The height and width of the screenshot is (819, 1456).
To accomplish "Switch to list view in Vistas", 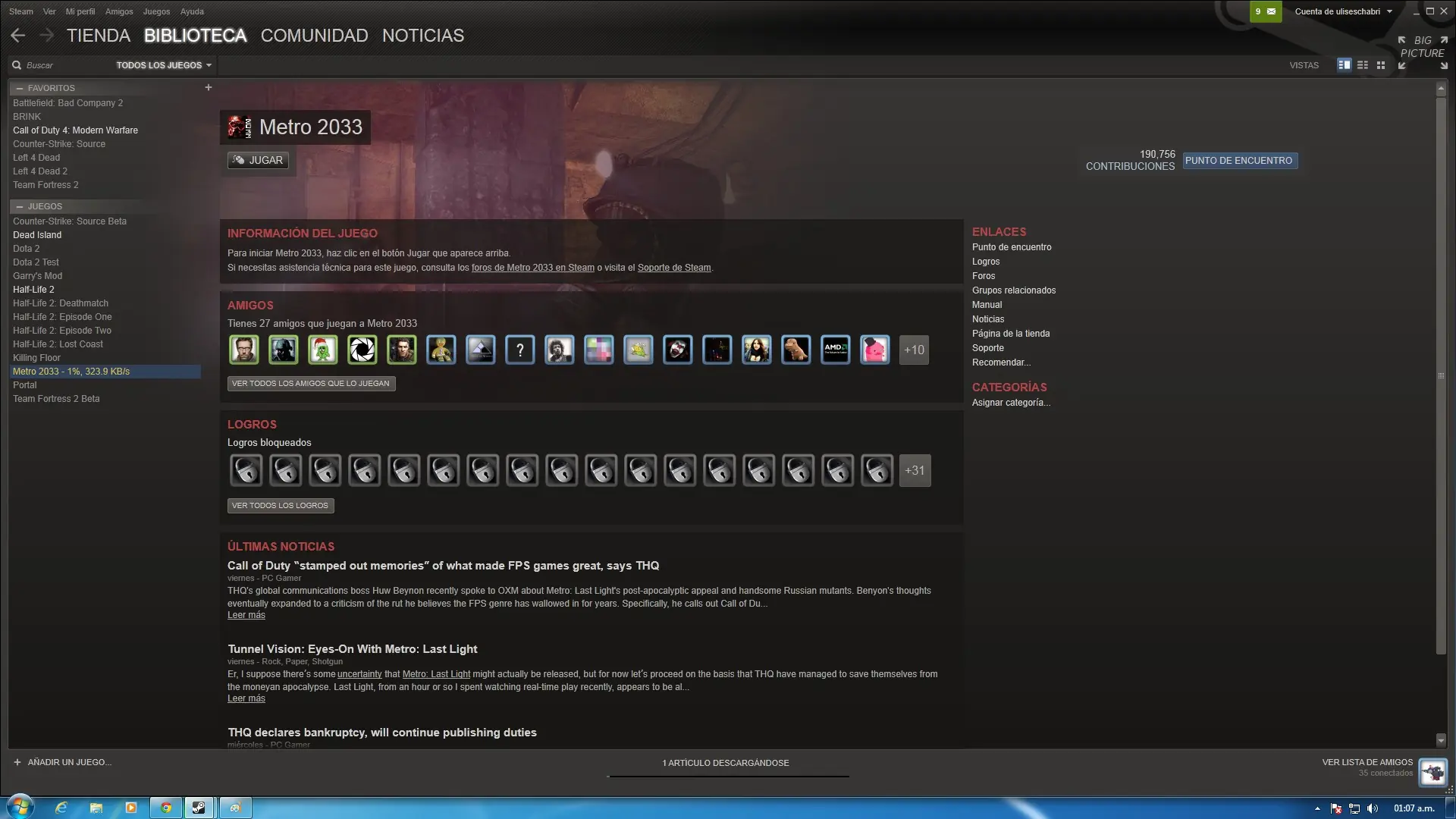I will click(x=1363, y=65).
